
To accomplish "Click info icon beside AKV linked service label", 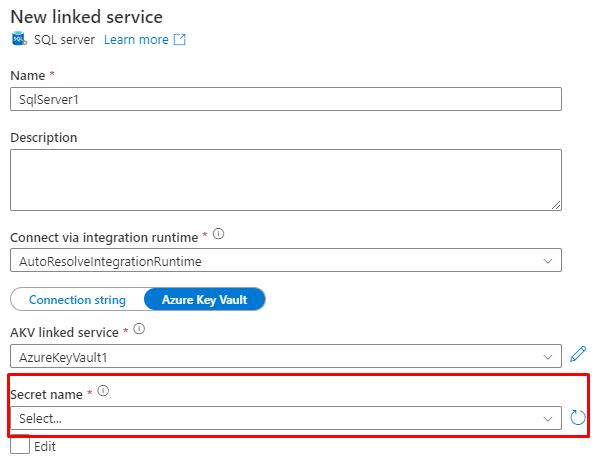I will click(139, 329).
